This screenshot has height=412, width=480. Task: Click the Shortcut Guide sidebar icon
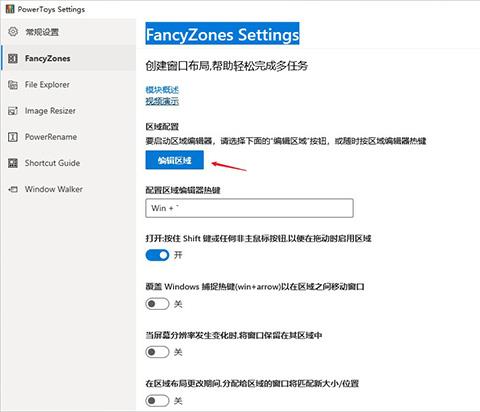(13, 163)
